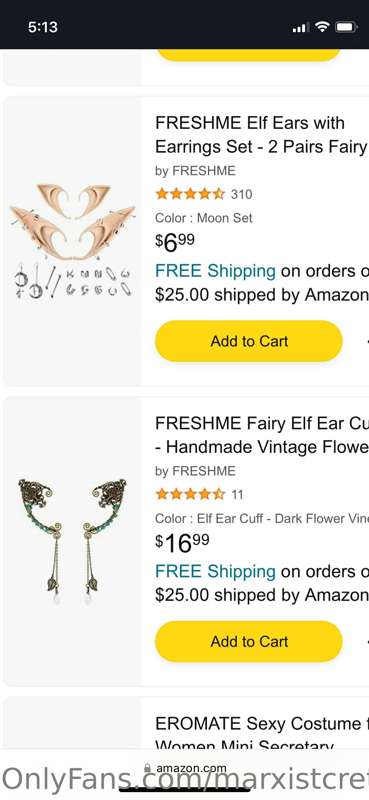Tap the Wi-Fi status icon
The width and height of the screenshot is (369, 800).
(322, 27)
